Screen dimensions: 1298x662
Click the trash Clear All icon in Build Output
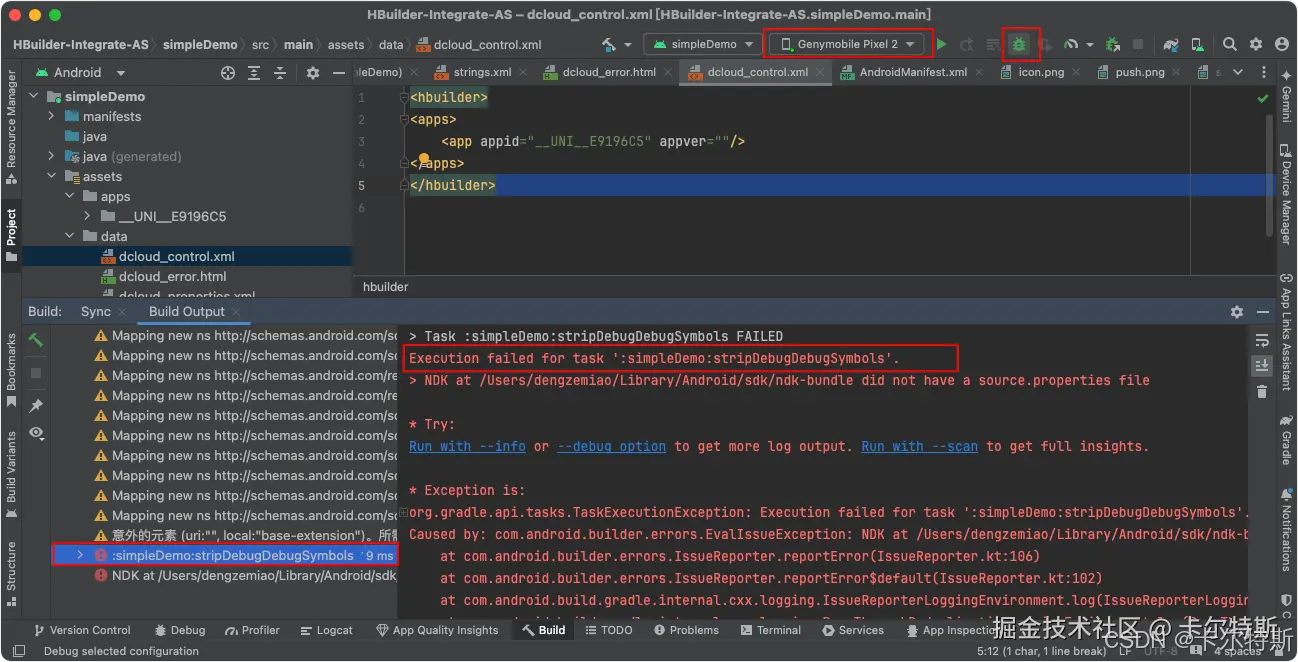point(1262,392)
